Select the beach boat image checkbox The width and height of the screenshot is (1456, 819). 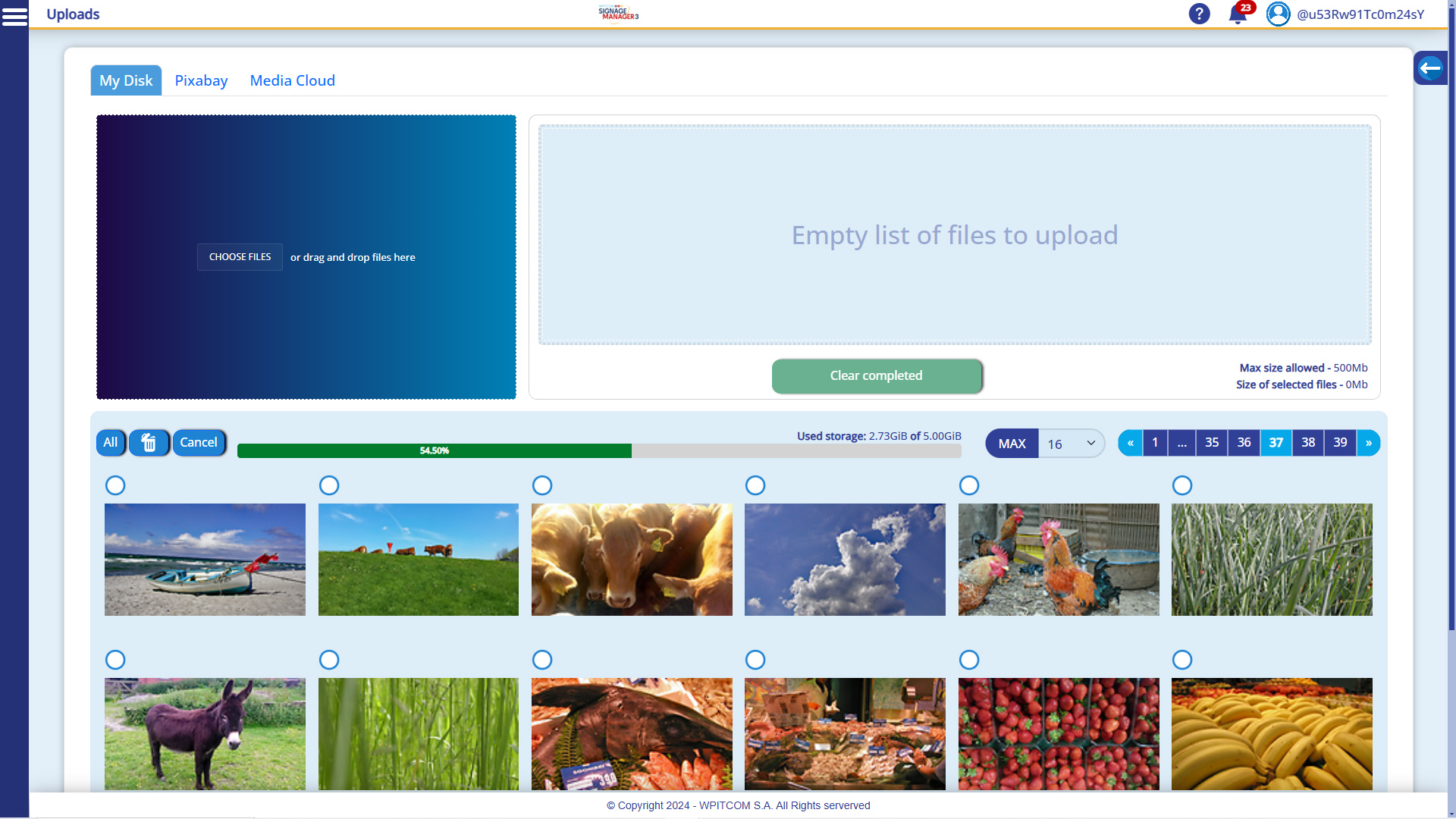(115, 485)
